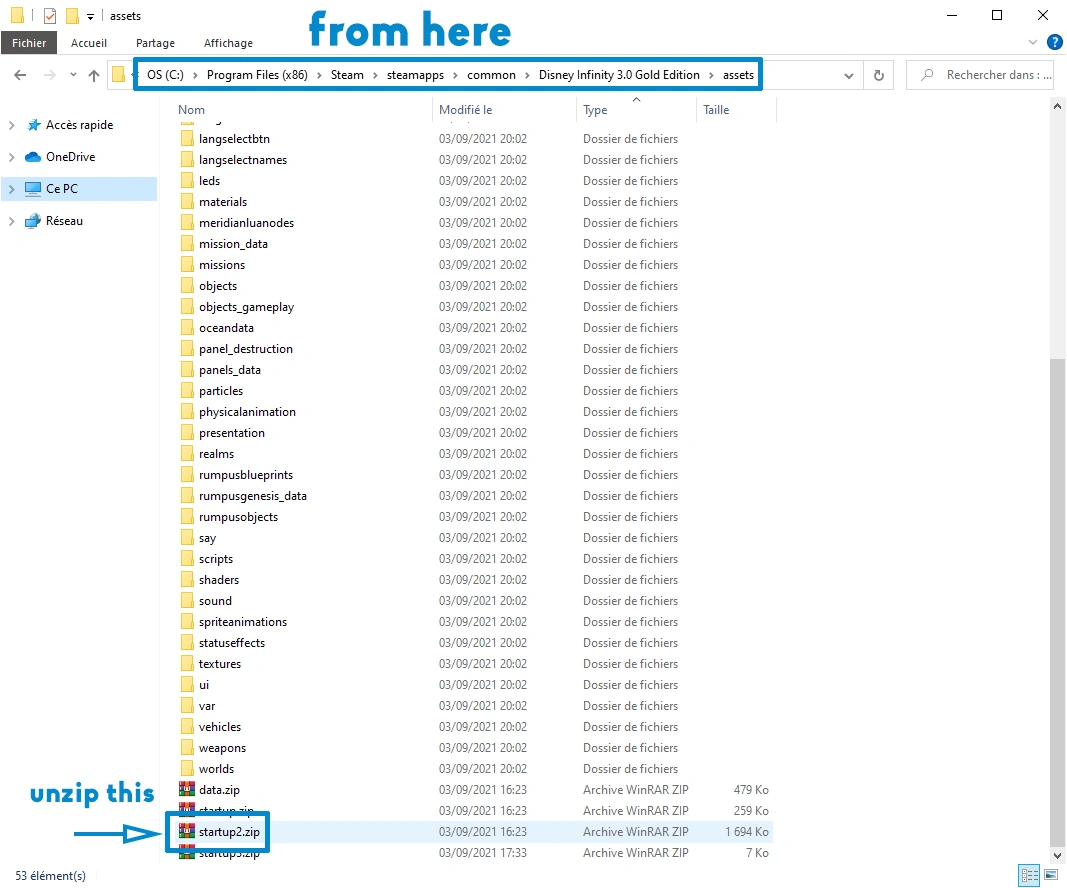Click Disney Infinity 3.0 Gold Edition breadcrumb
This screenshot has width=1067, height=888.
[619, 75]
